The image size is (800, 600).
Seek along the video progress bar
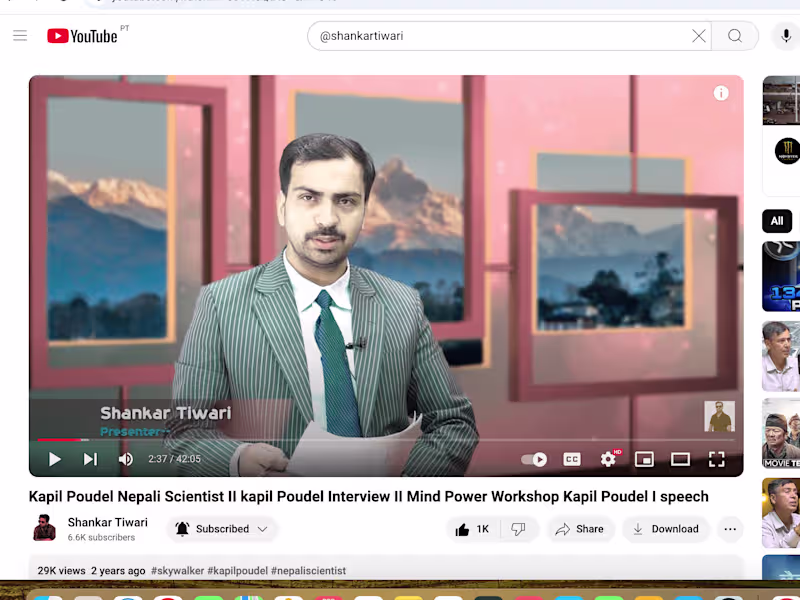tap(386, 439)
